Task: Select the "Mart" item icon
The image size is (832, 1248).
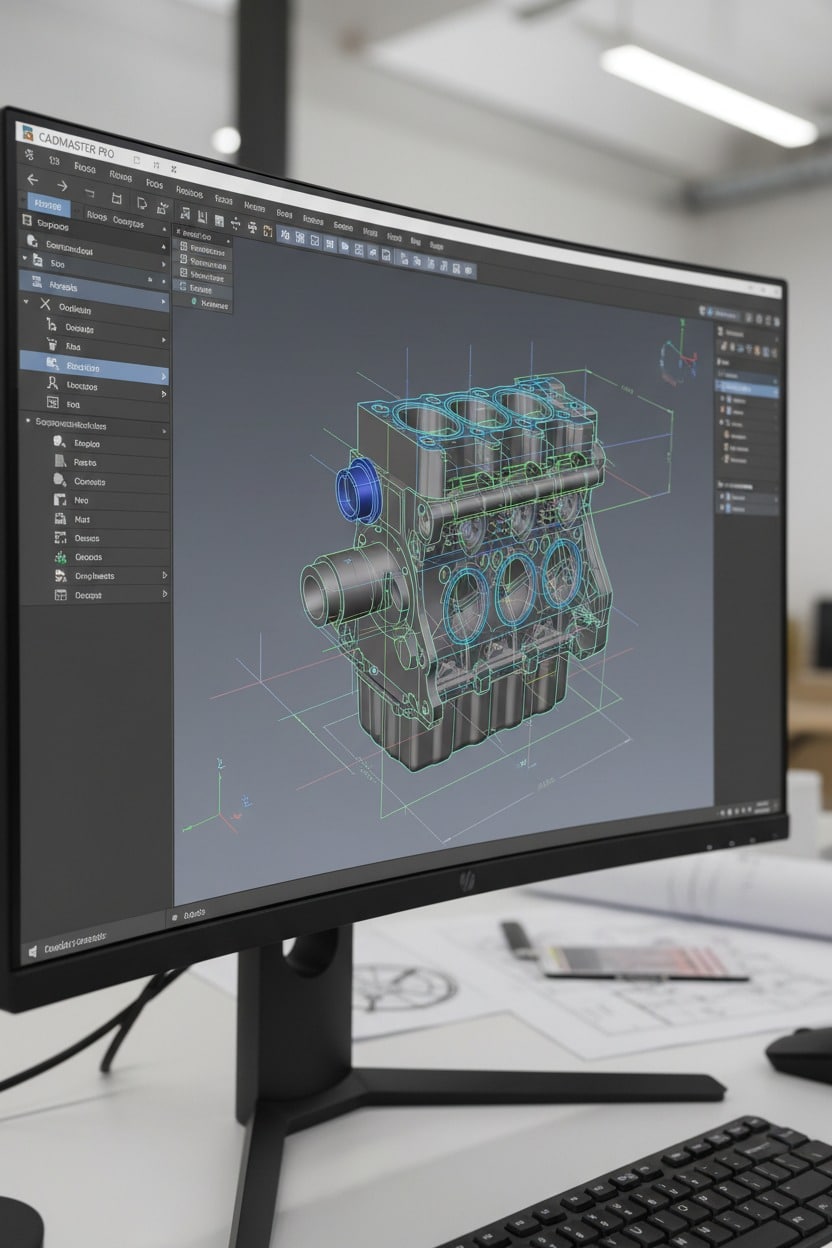Action: click(x=58, y=518)
